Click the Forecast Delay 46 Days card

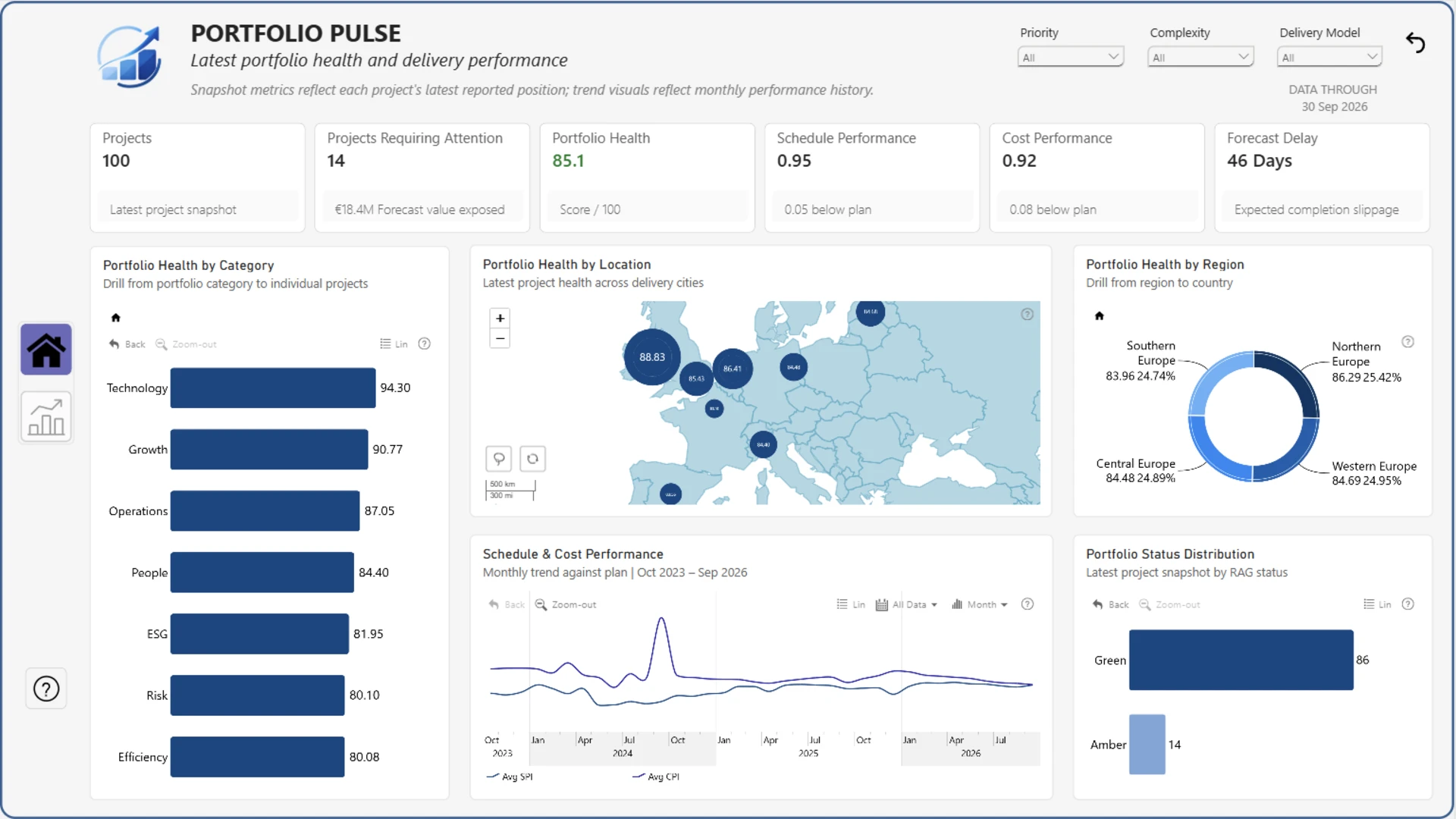[x=1322, y=177]
